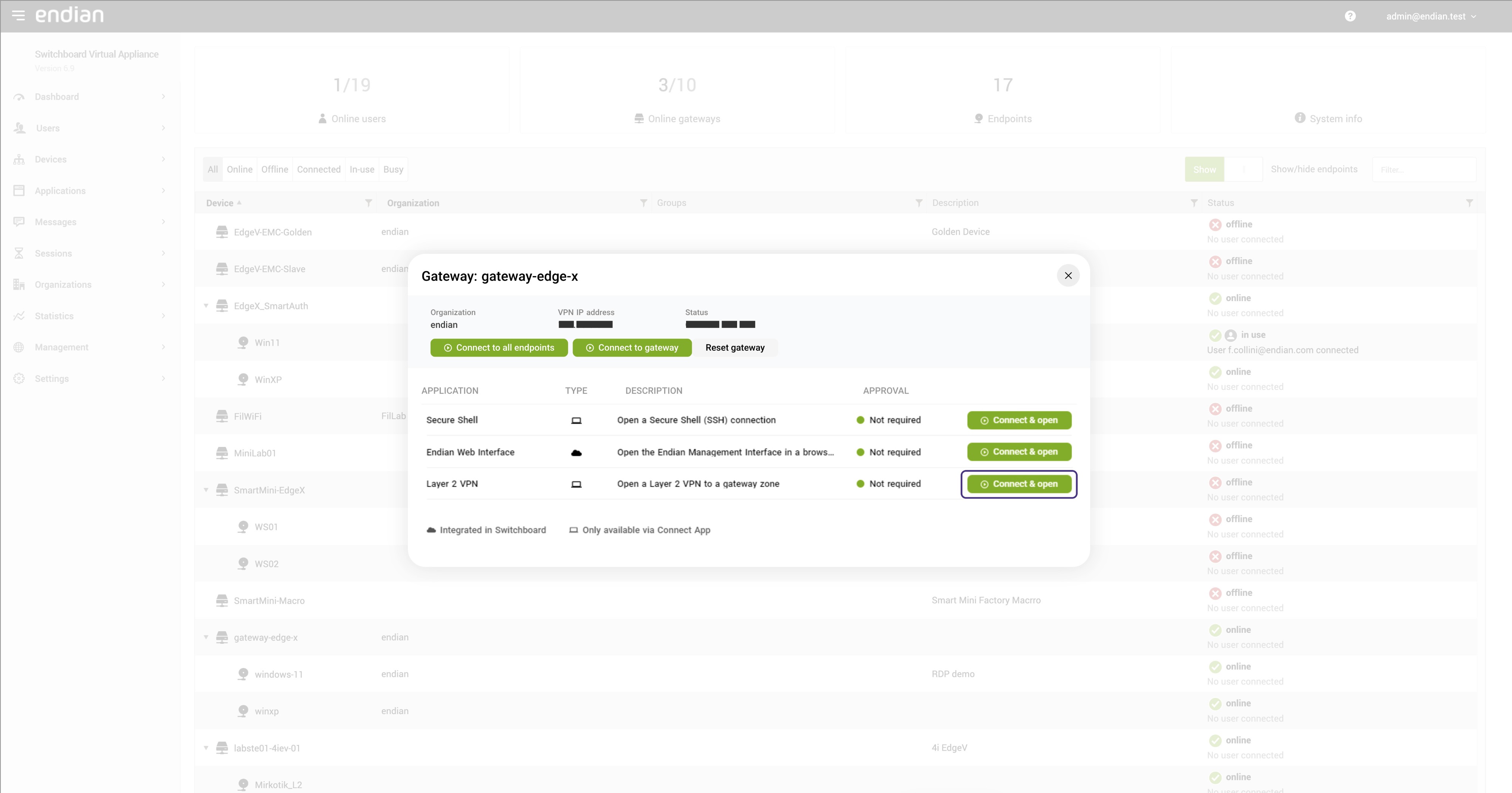This screenshot has width=1512, height=793.
Task: Select the Connected filter tab
Action: coord(319,170)
